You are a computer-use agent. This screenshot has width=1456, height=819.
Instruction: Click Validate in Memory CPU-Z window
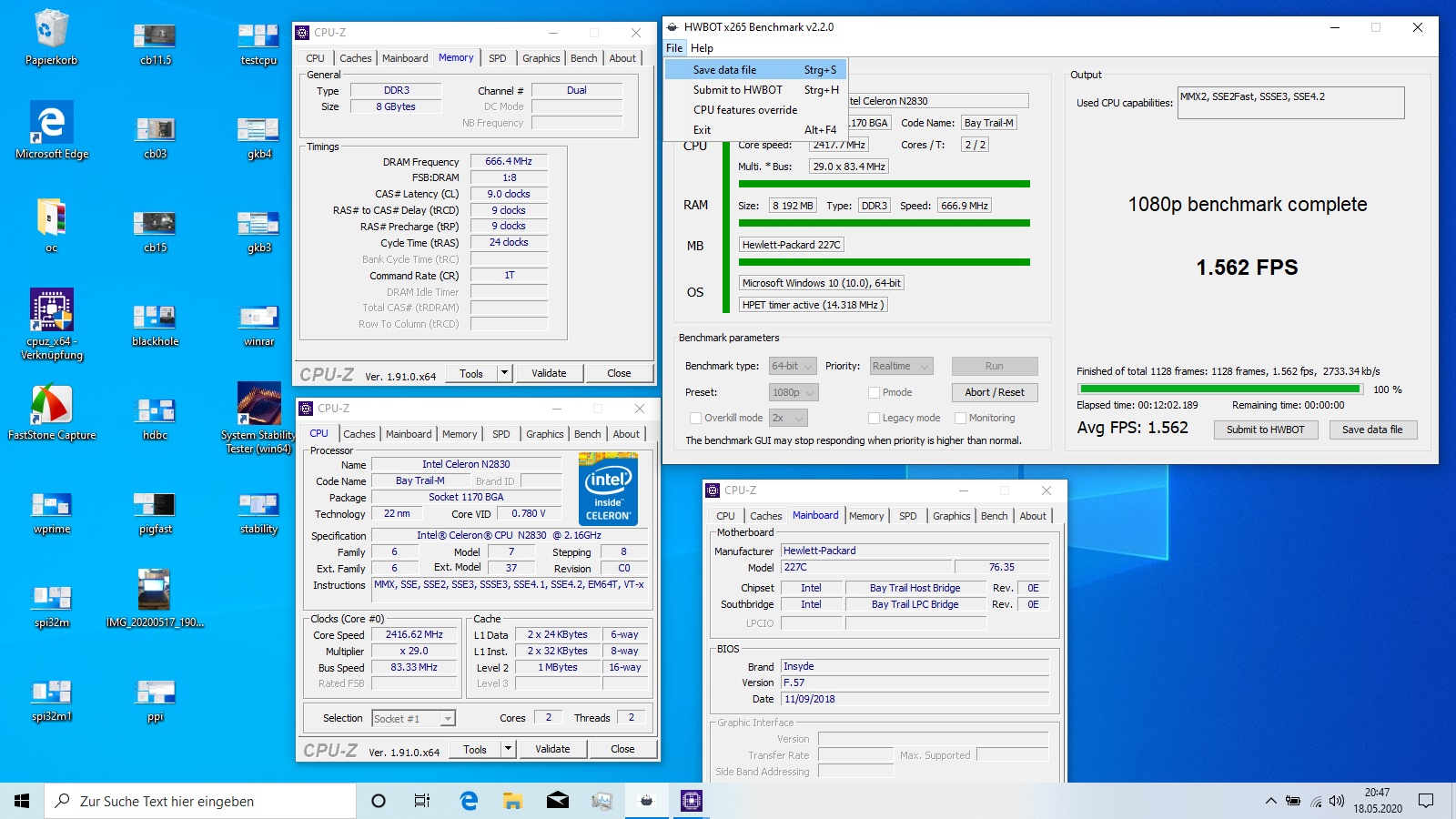tap(549, 373)
